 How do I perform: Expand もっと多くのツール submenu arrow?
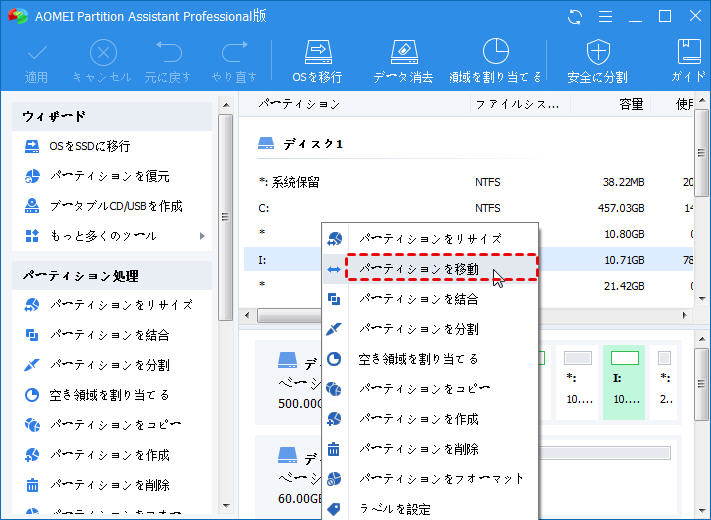coord(202,236)
